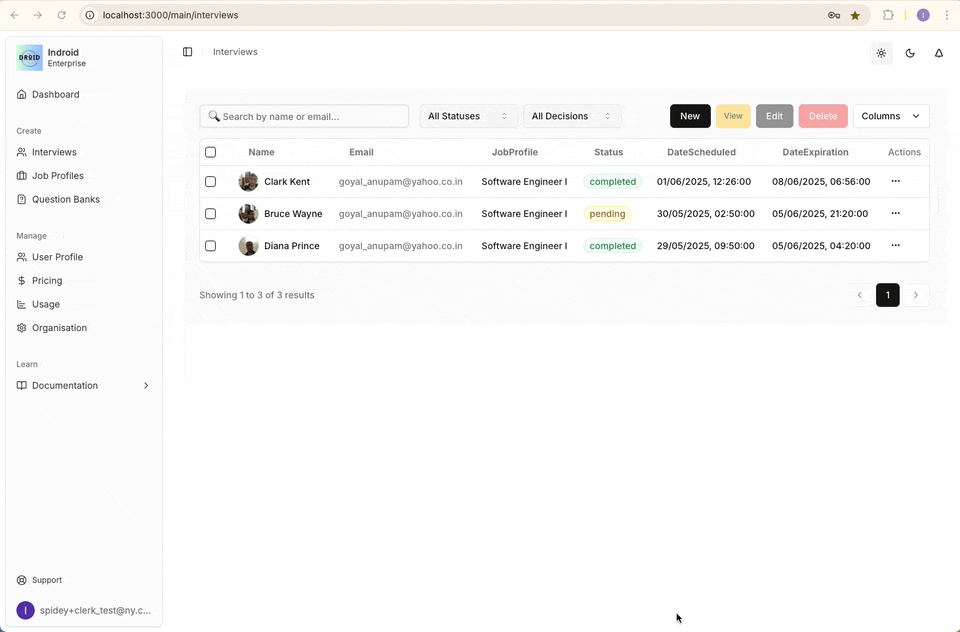Open actions menu for Diana Prince
960x632 pixels.
(895, 246)
